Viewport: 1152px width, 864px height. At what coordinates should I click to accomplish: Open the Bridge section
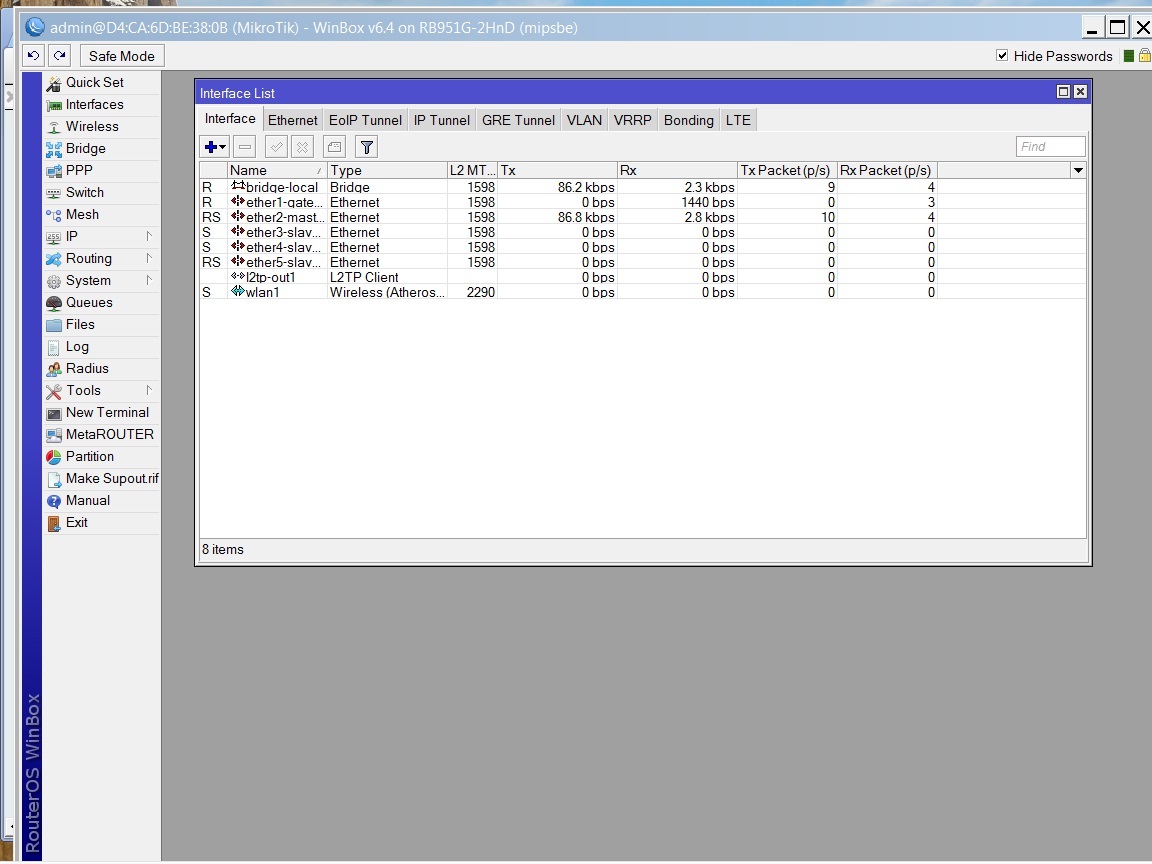point(101,148)
